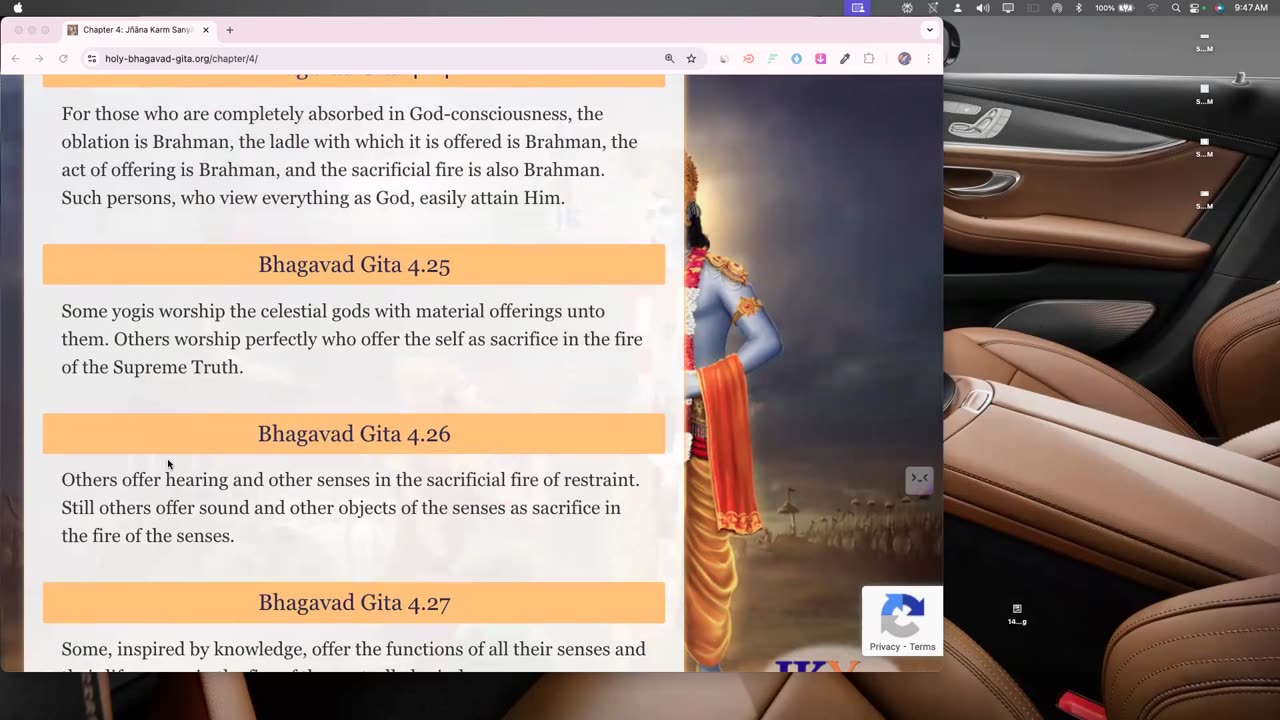The width and height of the screenshot is (1280, 720).
Task: Click the Siri icon in menu bar
Action: coord(1219,8)
